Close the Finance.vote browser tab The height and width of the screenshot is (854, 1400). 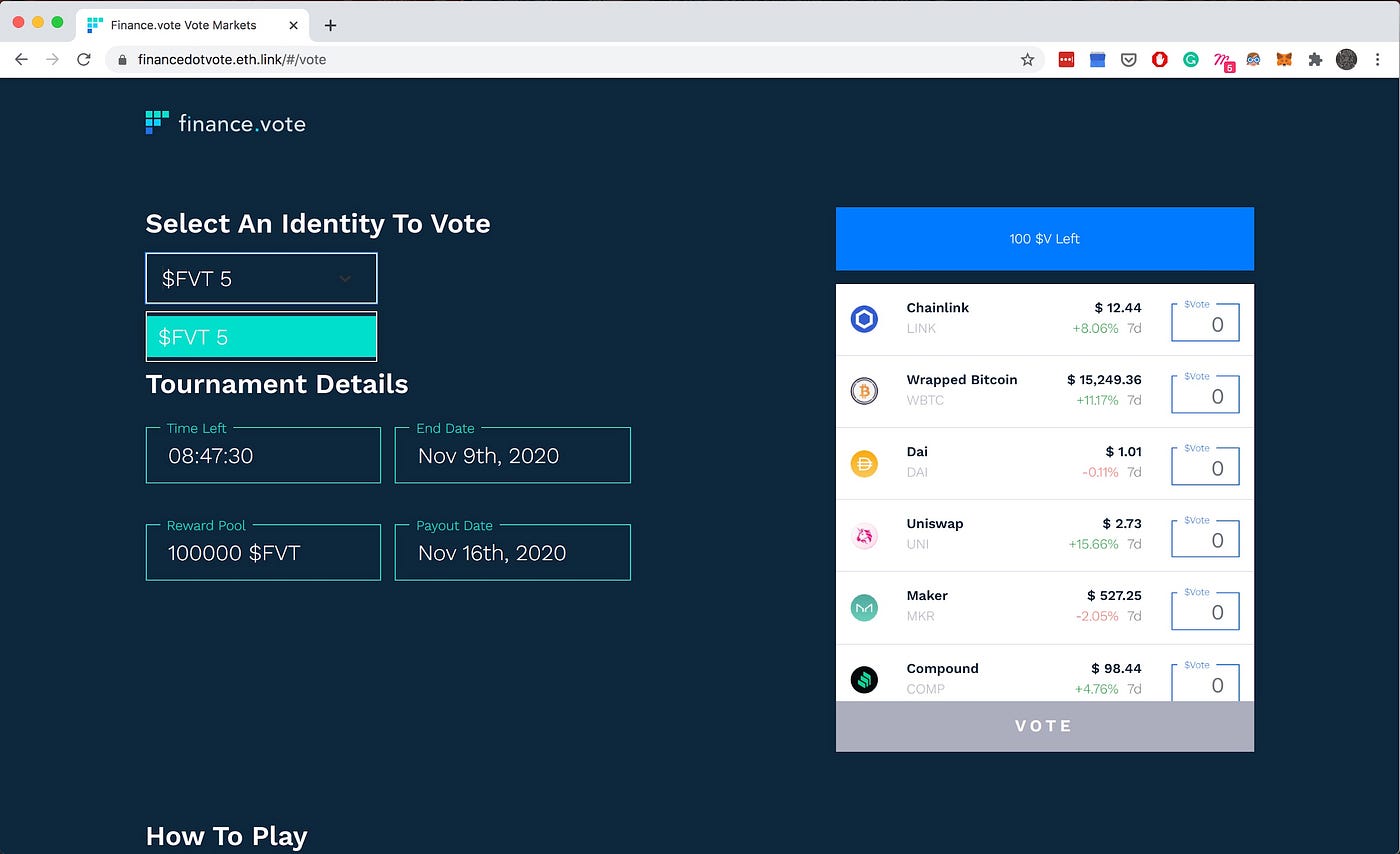pyautogui.click(x=293, y=25)
